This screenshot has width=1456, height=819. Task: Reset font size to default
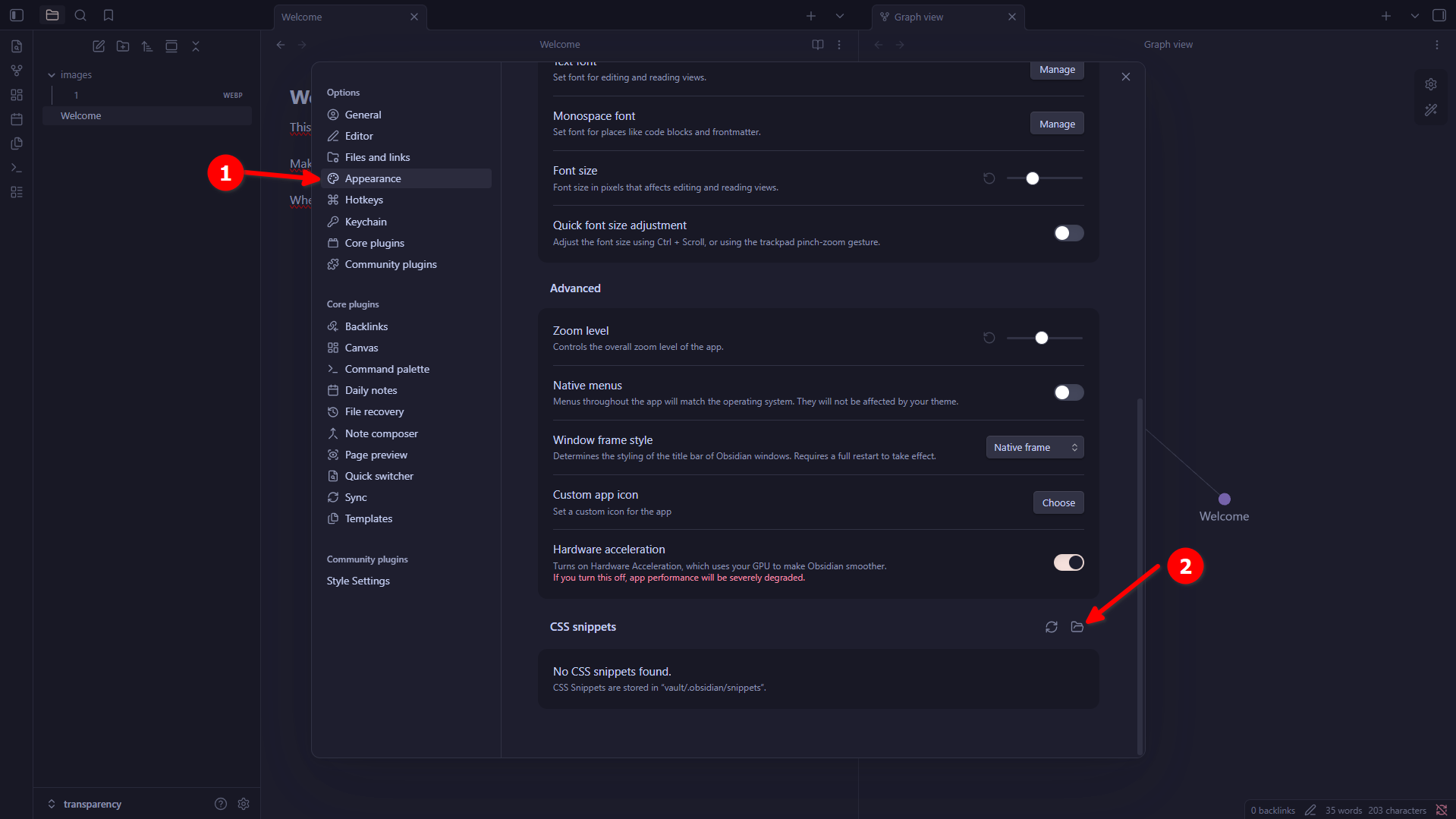[989, 178]
